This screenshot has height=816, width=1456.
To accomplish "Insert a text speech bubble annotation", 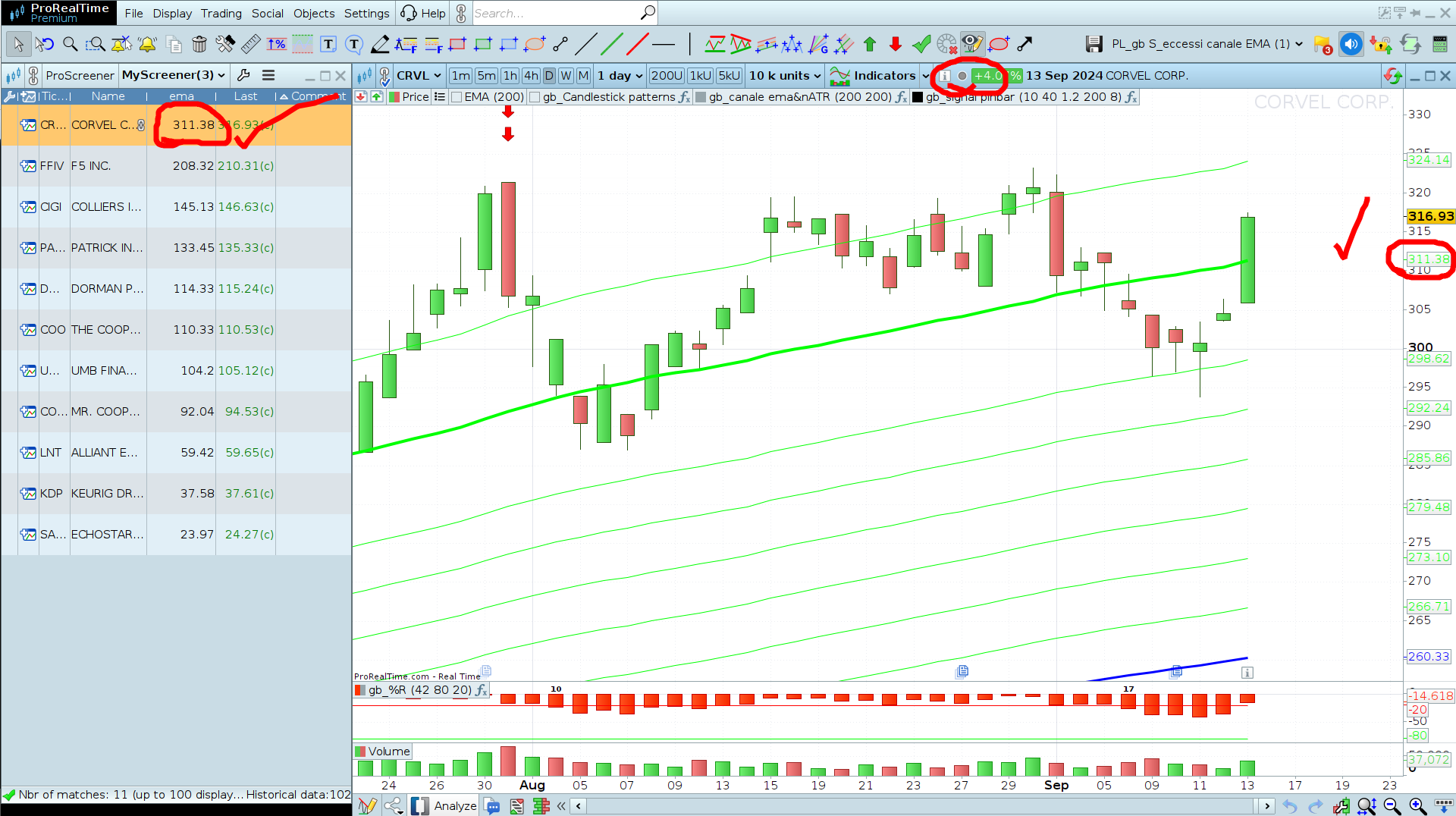I will [354, 44].
